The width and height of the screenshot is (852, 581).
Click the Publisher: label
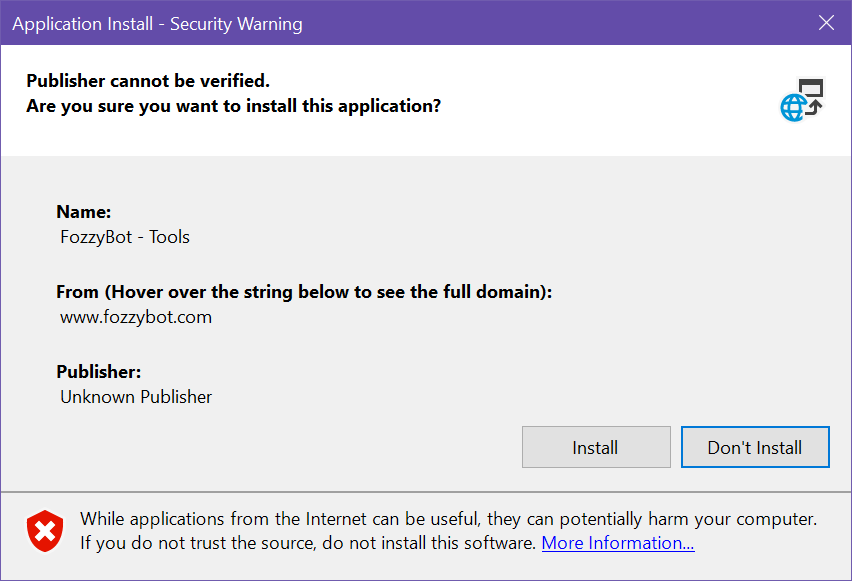(99, 372)
